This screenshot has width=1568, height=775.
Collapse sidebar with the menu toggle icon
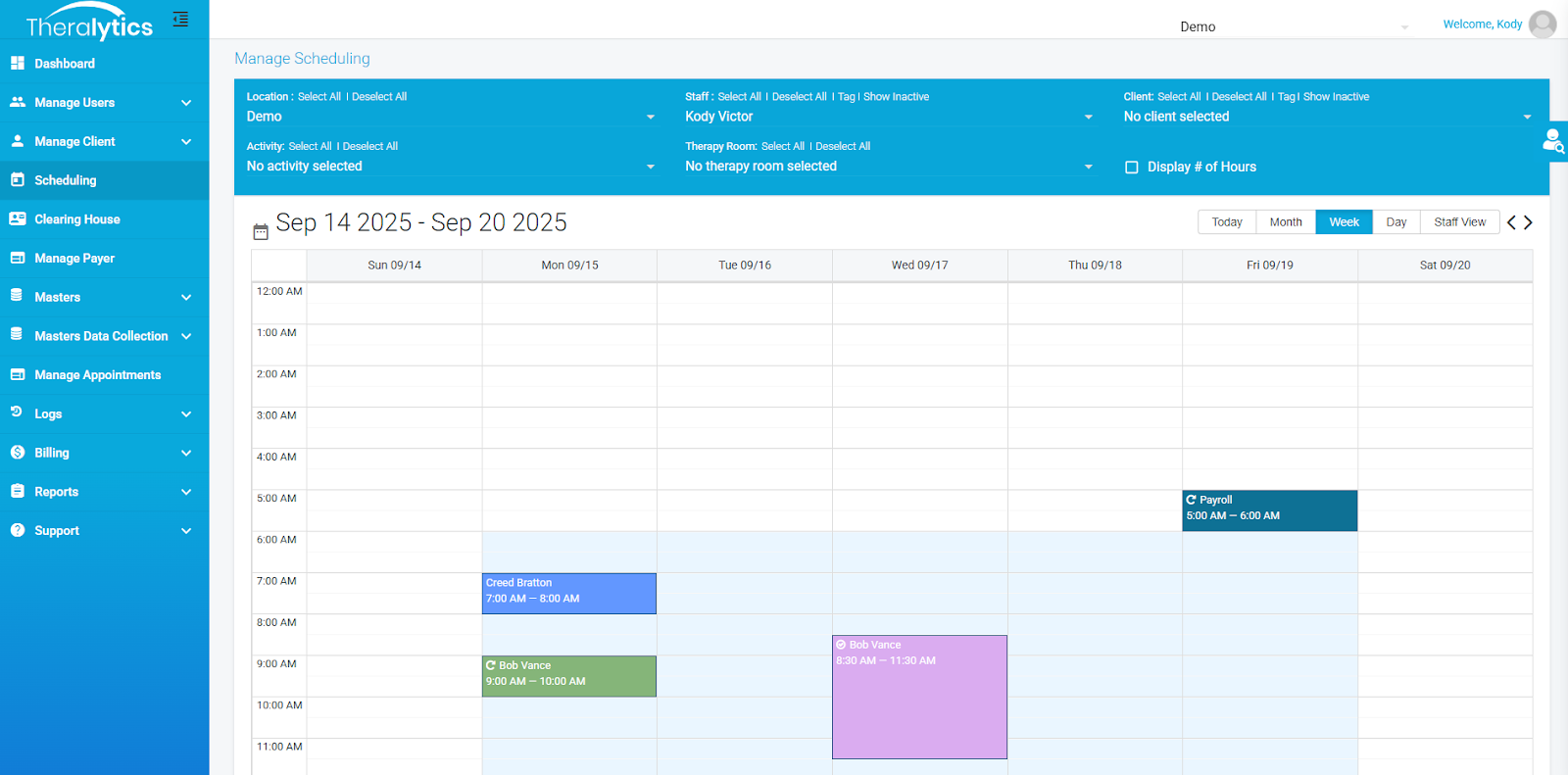click(180, 19)
